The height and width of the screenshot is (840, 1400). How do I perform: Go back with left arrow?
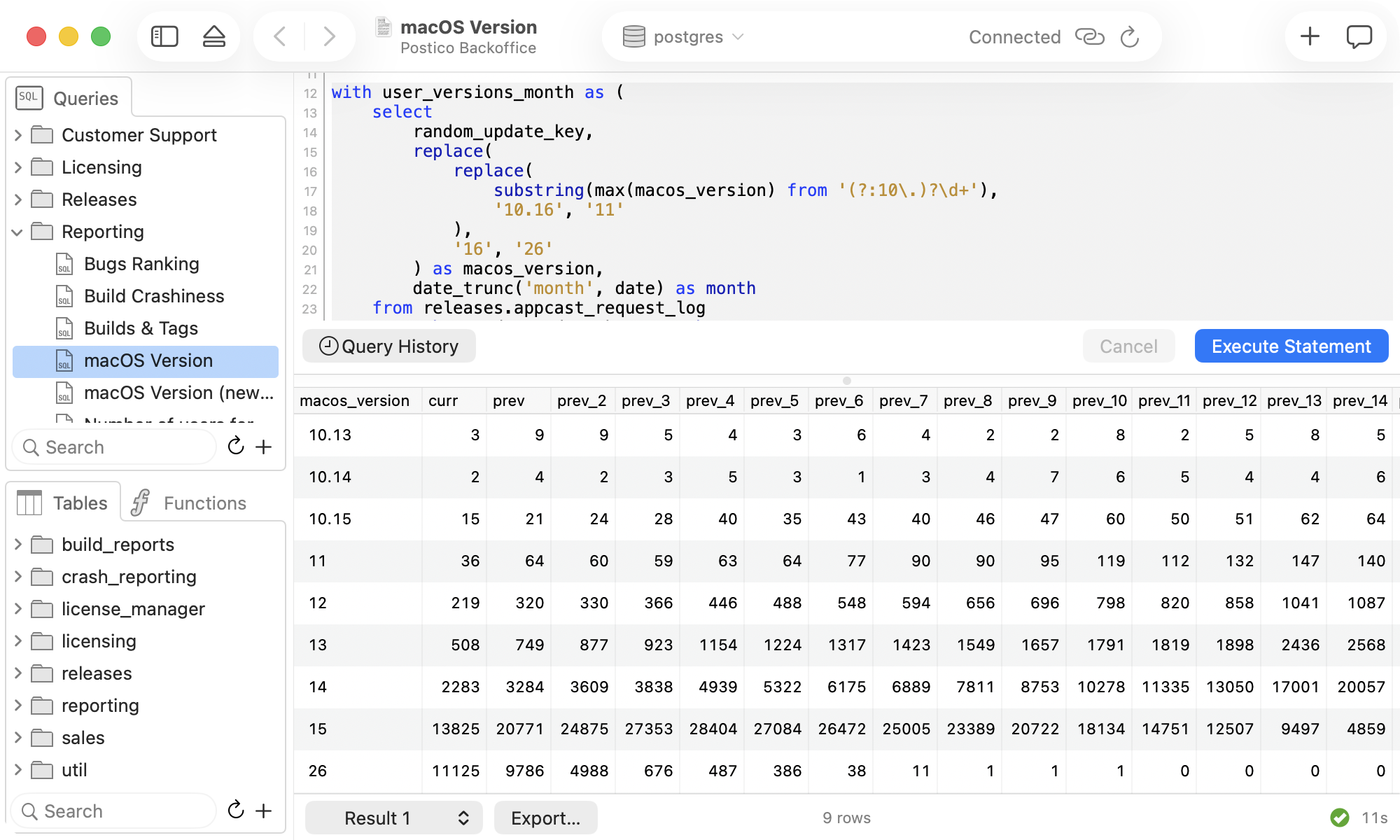tap(280, 36)
